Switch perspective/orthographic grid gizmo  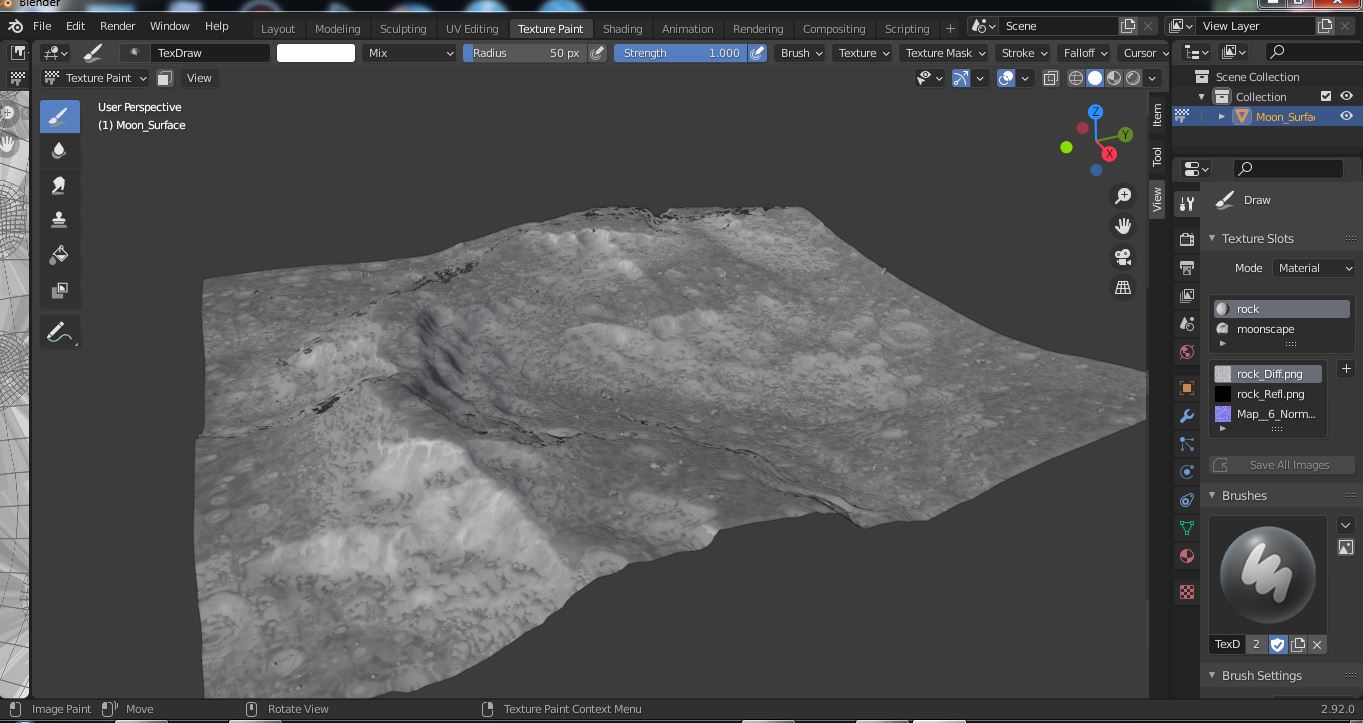(x=1123, y=288)
